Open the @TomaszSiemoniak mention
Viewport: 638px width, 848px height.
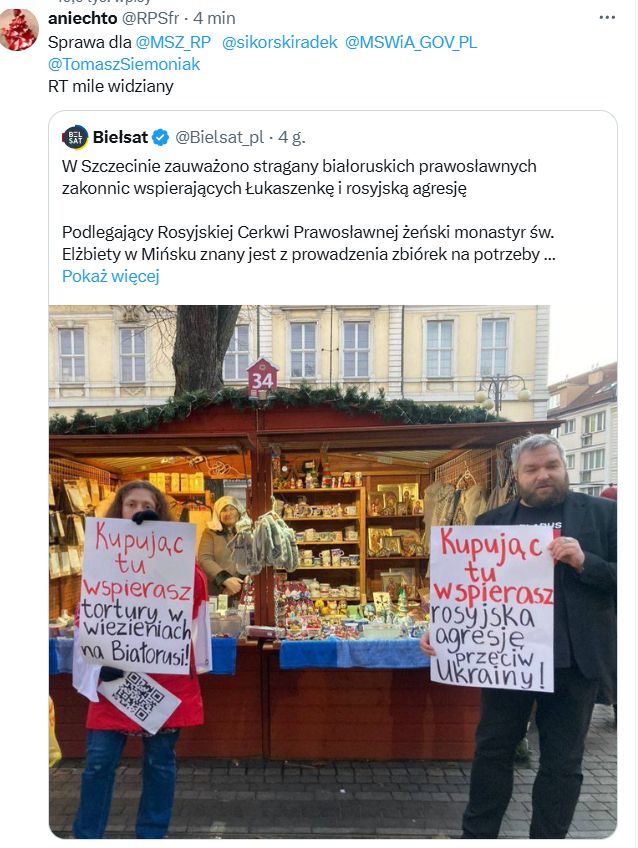pyautogui.click(x=124, y=64)
